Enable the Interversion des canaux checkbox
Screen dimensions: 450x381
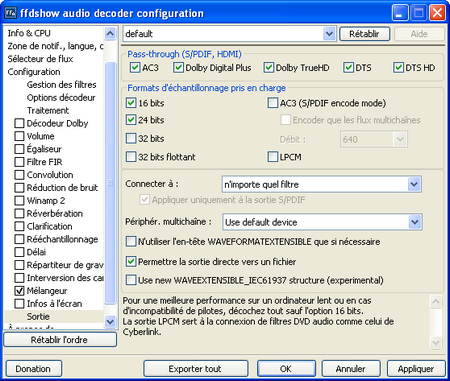pos(19,278)
